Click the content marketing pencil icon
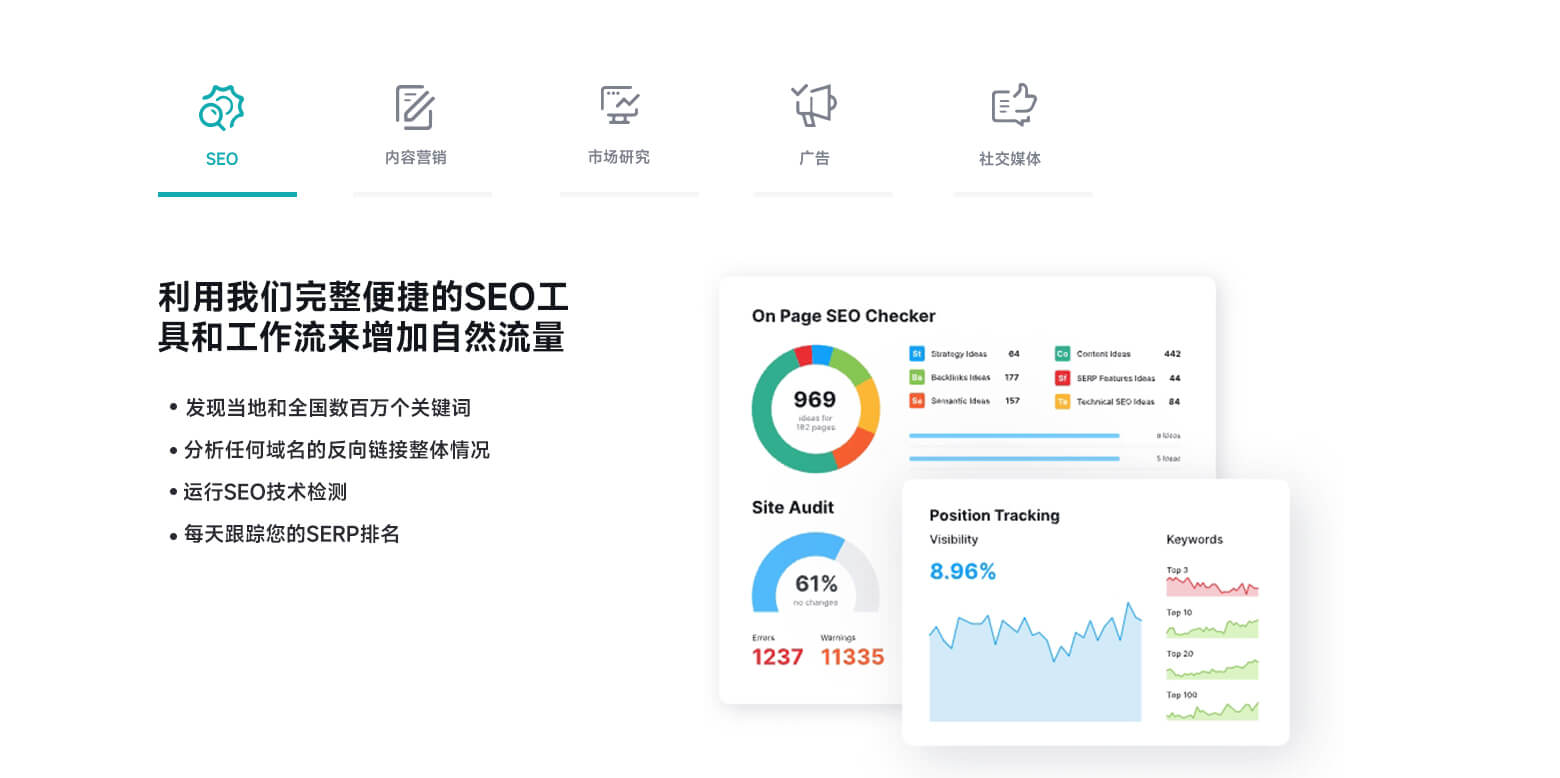Viewport: 1560px width, 778px height. tap(414, 107)
